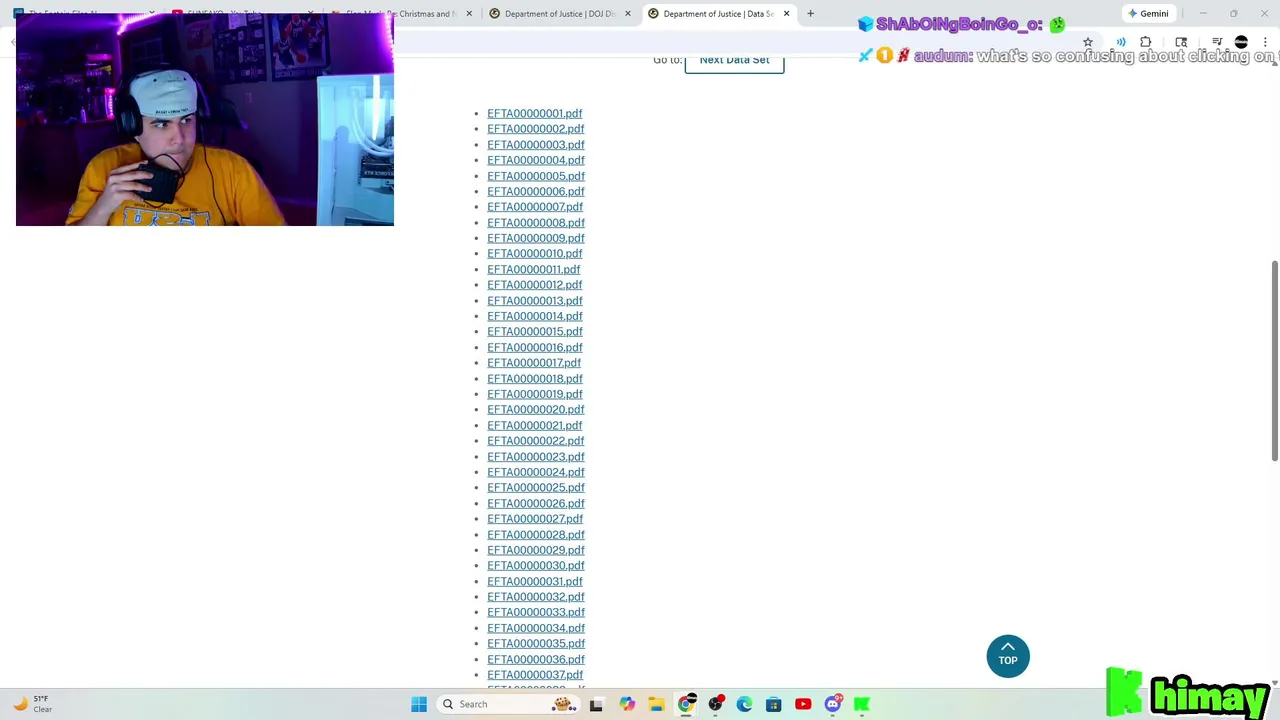The width and height of the screenshot is (1280, 720).
Task: Open Microsoft Store from the taskbar
Action: [x=773, y=704]
